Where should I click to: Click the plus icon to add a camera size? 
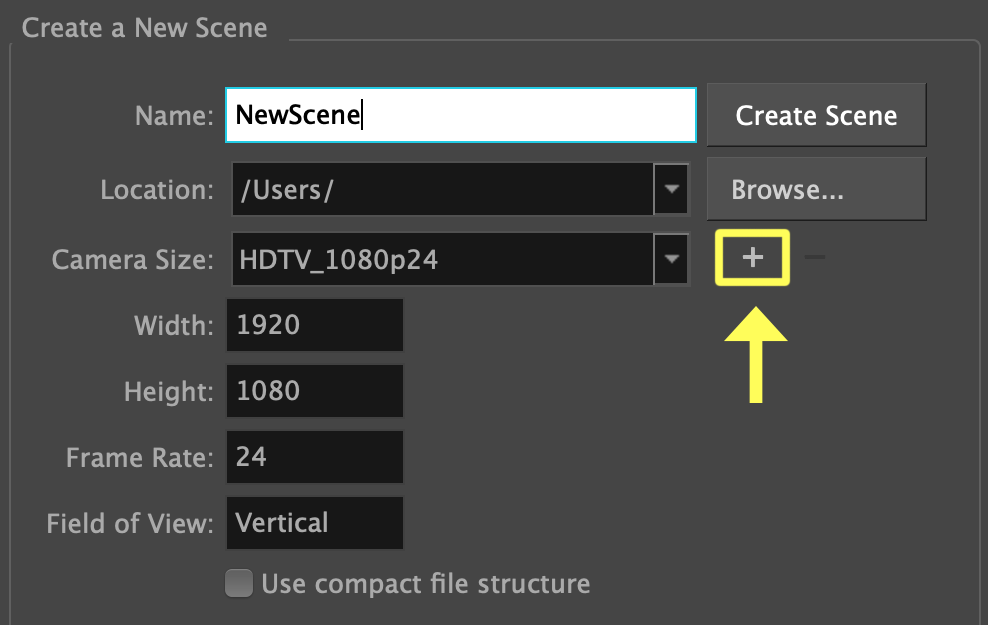[x=752, y=258]
